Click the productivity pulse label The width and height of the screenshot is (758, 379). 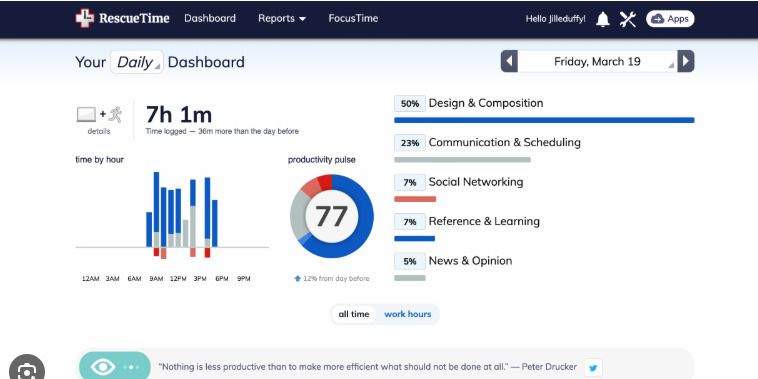321,160
